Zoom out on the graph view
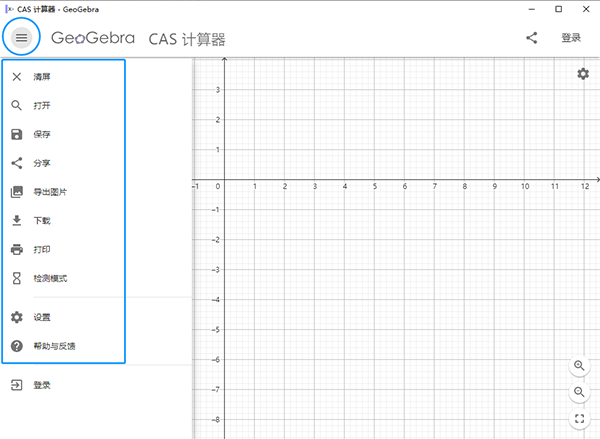The width and height of the screenshot is (600, 439). (581, 392)
